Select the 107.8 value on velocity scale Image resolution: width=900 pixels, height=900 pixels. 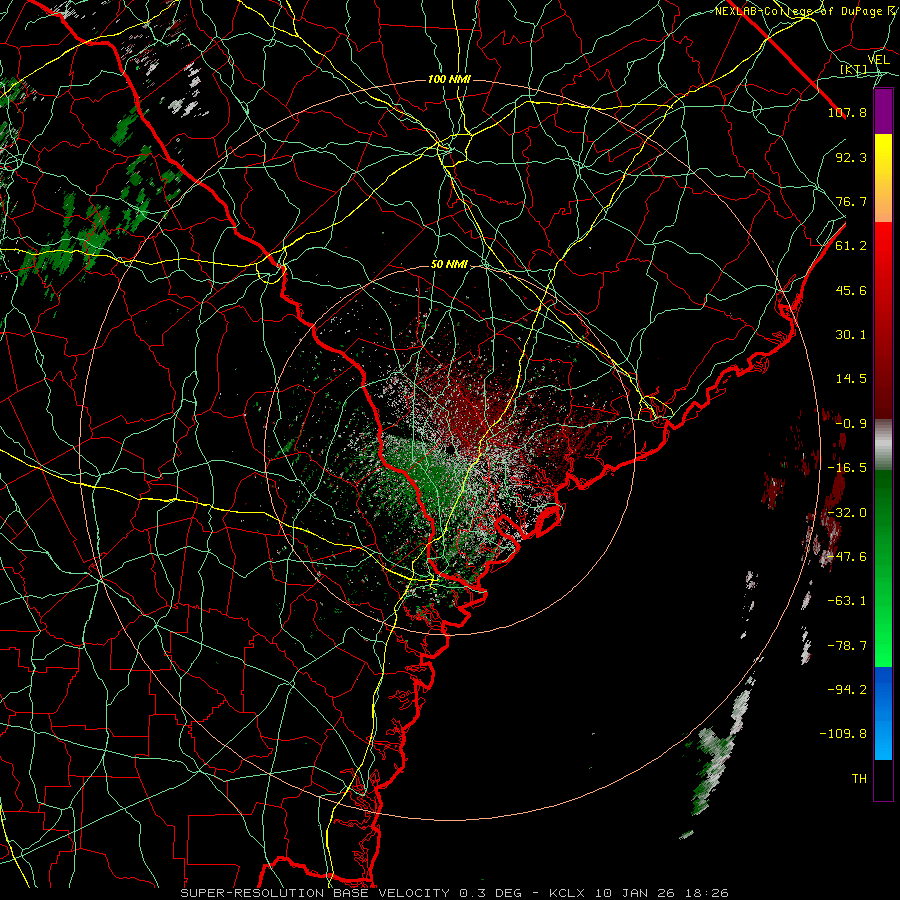coord(847,112)
